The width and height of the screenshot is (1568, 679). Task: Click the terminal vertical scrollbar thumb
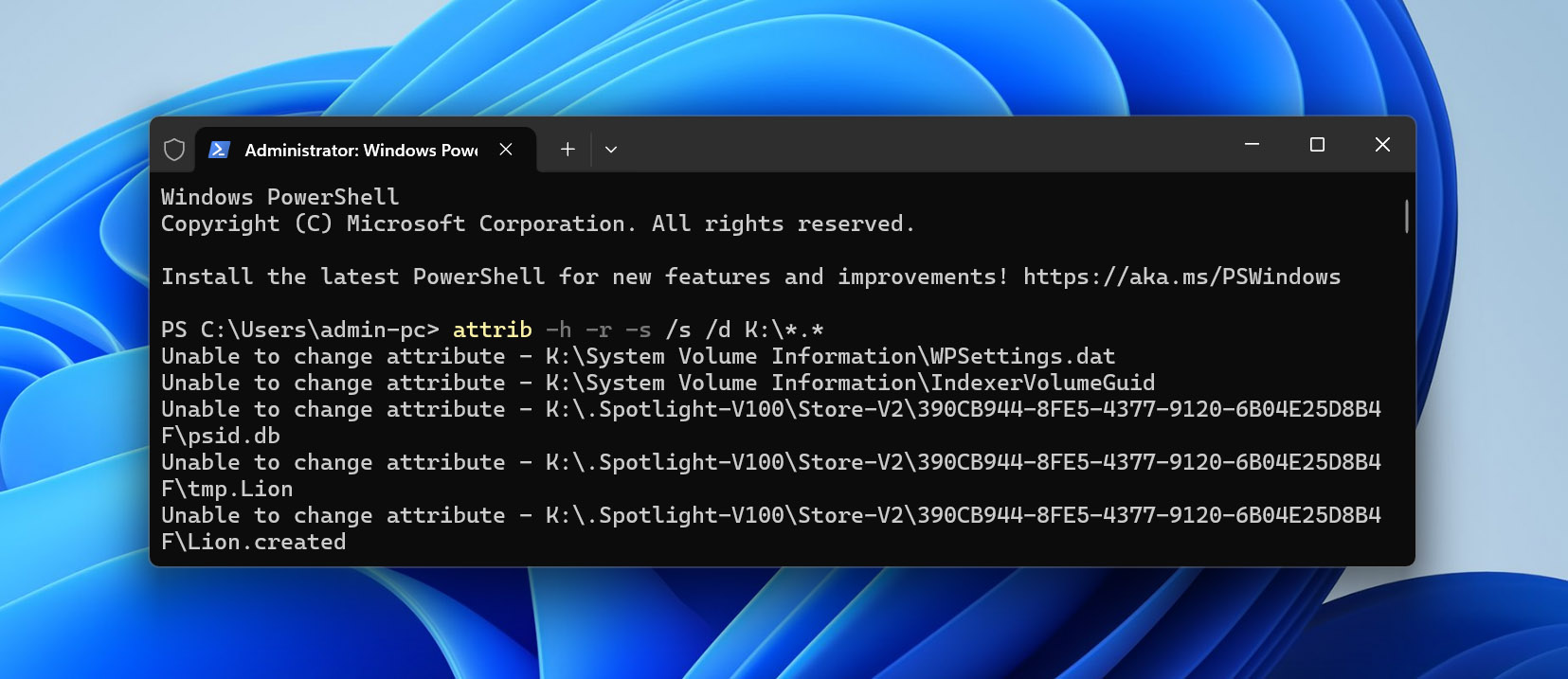(x=1406, y=216)
